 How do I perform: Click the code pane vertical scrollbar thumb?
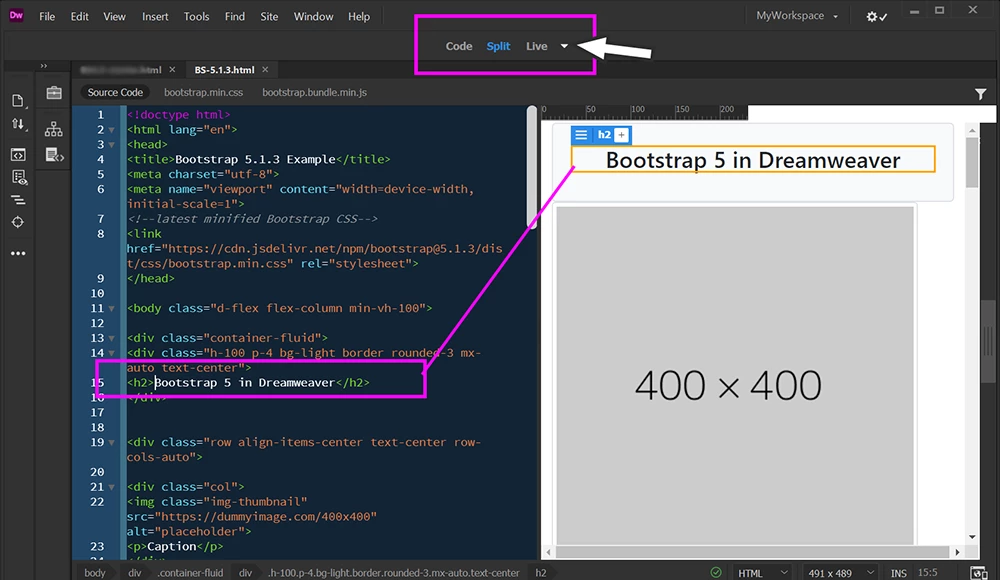531,167
